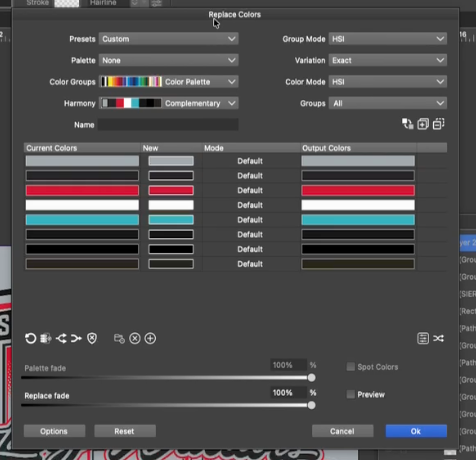Click the Options button
The image size is (476, 460).
pyautogui.click(x=54, y=431)
